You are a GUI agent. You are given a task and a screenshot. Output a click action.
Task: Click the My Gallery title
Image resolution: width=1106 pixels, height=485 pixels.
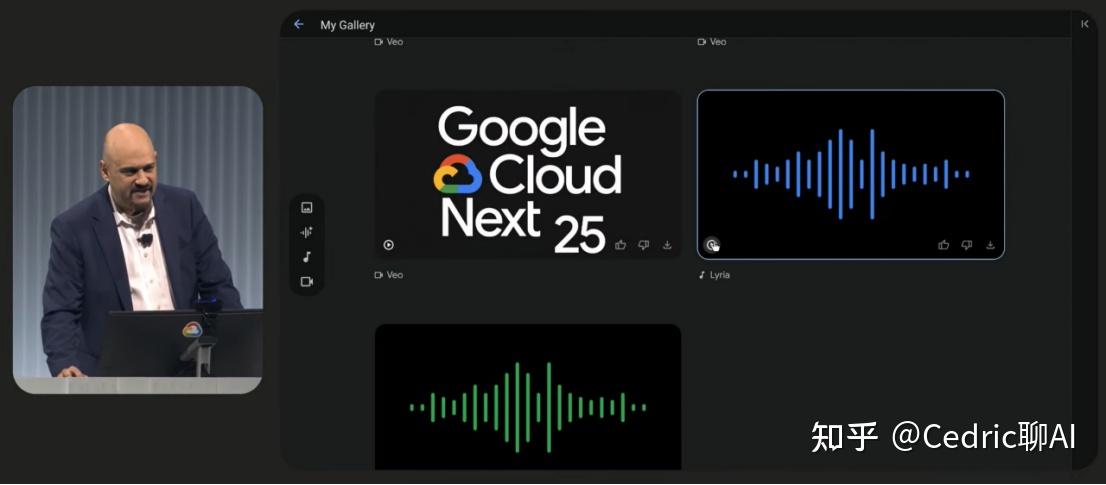pos(348,25)
